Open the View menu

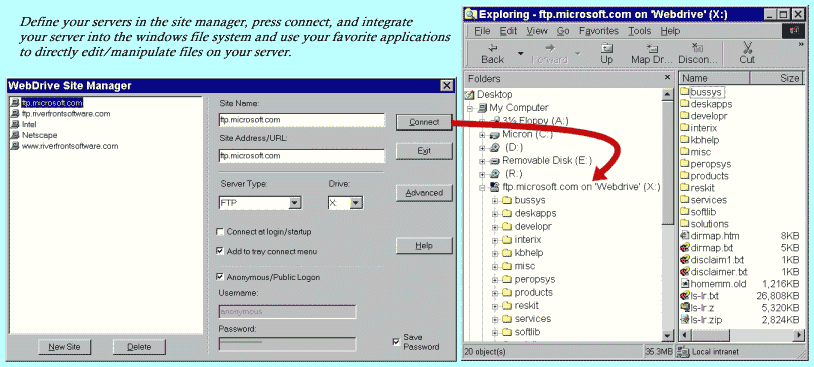537,31
